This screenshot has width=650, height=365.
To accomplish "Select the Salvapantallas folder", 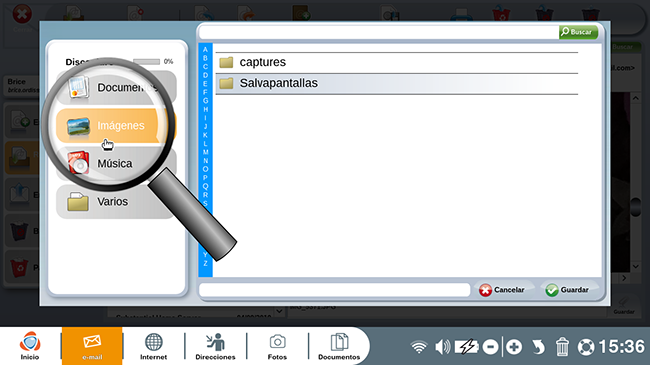I will tap(397, 83).
